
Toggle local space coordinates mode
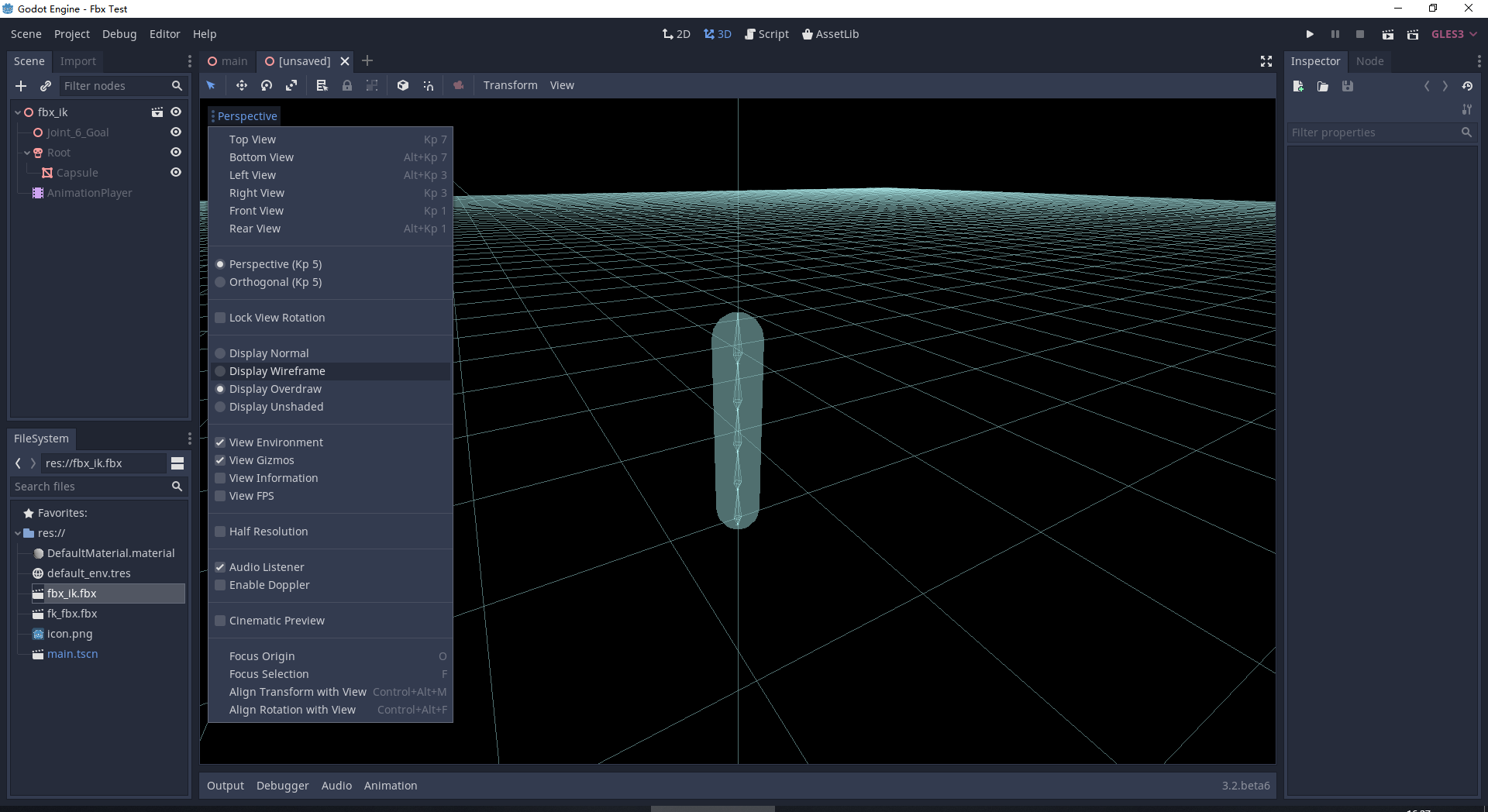point(402,85)
